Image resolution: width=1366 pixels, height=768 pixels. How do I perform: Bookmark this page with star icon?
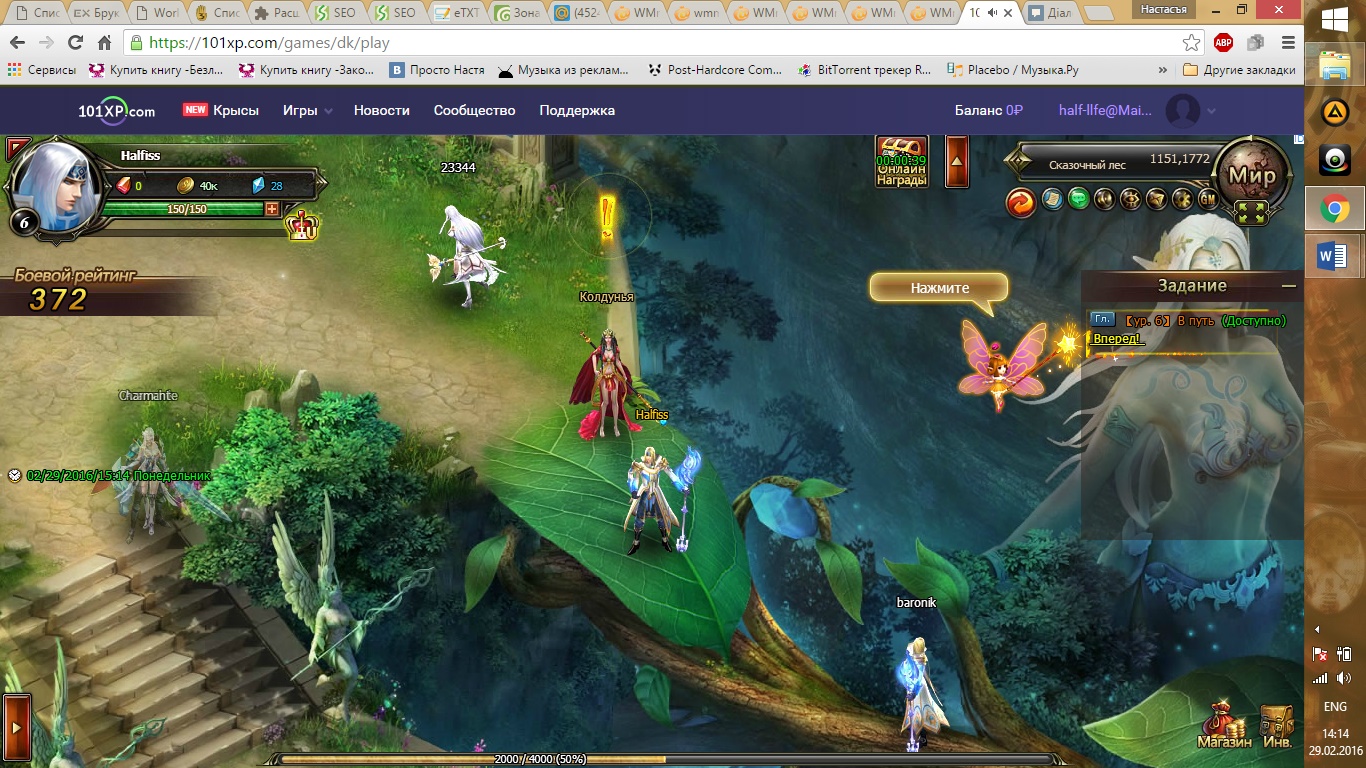pyautogui.click(x=1191, y=43)
